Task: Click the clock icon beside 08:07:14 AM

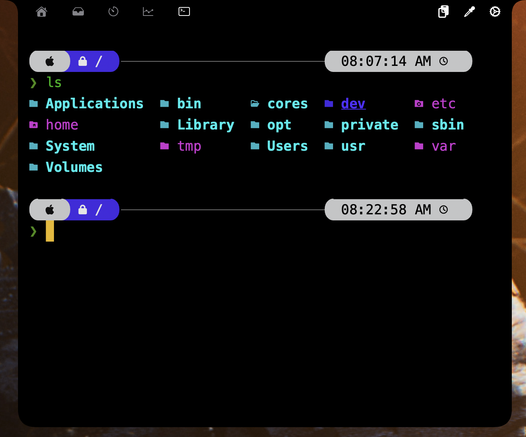Action: [443, 61]
